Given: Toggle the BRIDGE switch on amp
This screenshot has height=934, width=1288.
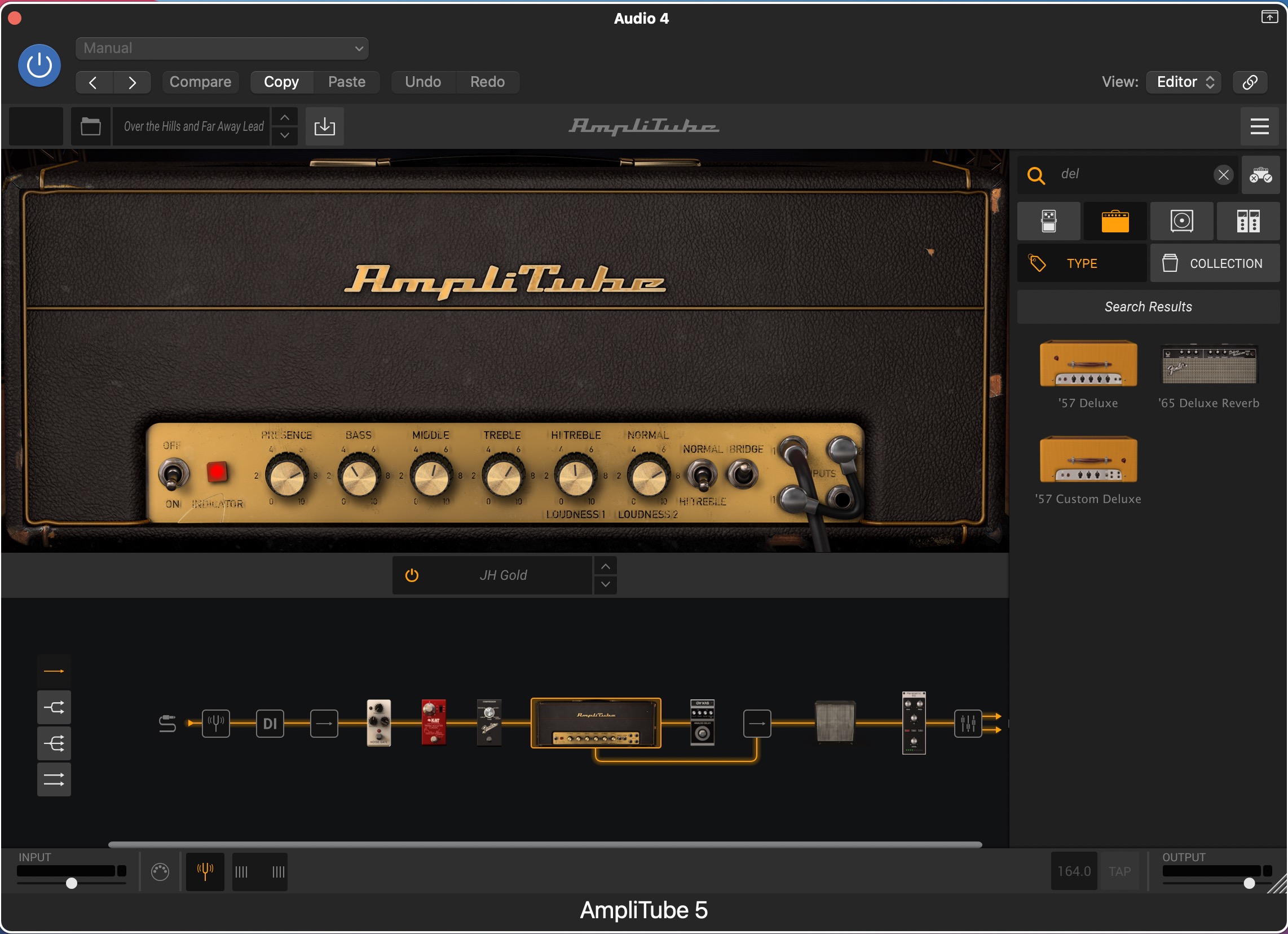Looking at the screenshot, I should (x=743, y=474).
